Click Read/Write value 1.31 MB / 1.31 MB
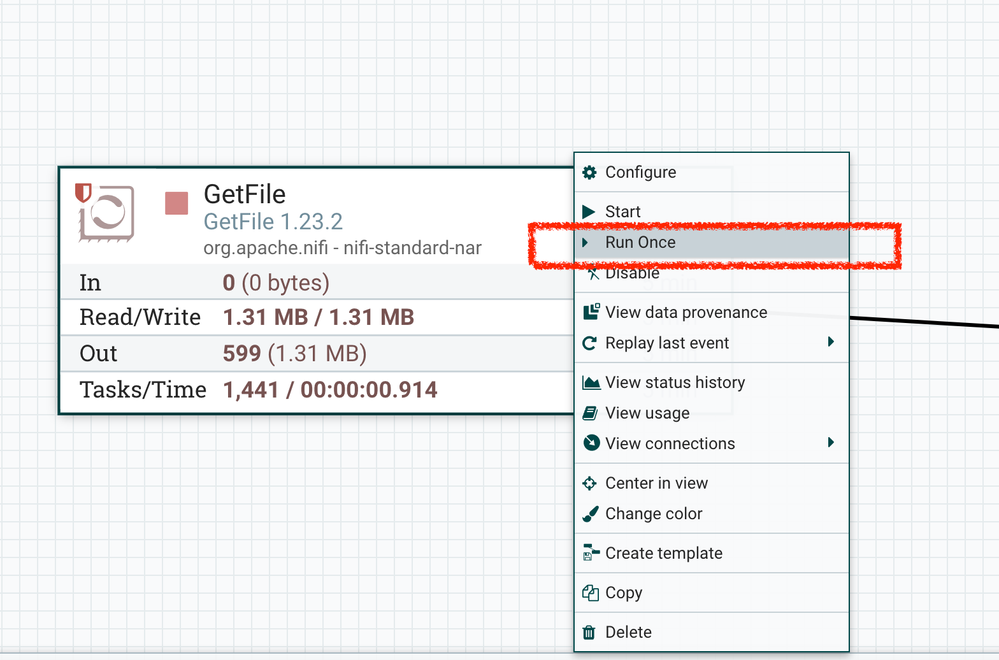The width and height of the screenshot is (999, 660). [x=319, y=317]
